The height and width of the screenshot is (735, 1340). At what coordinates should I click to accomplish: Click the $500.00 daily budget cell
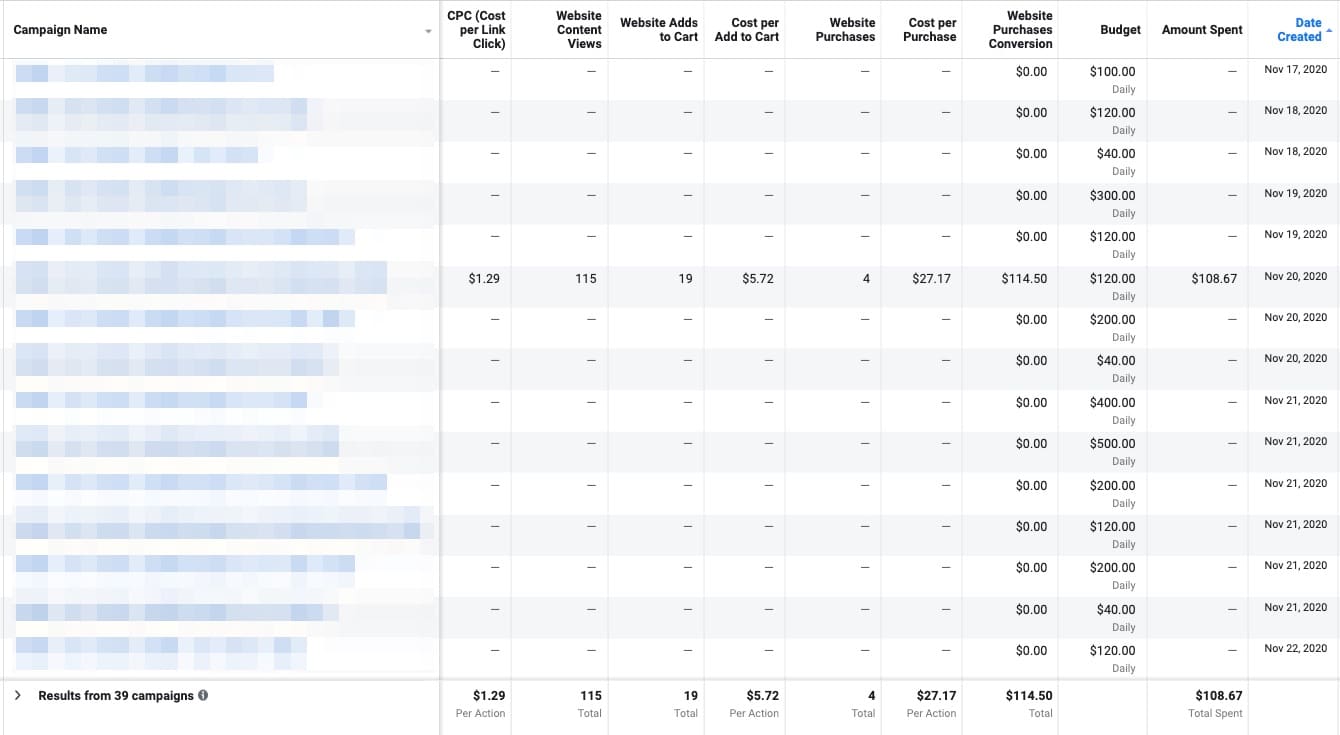click(1112, 444)
